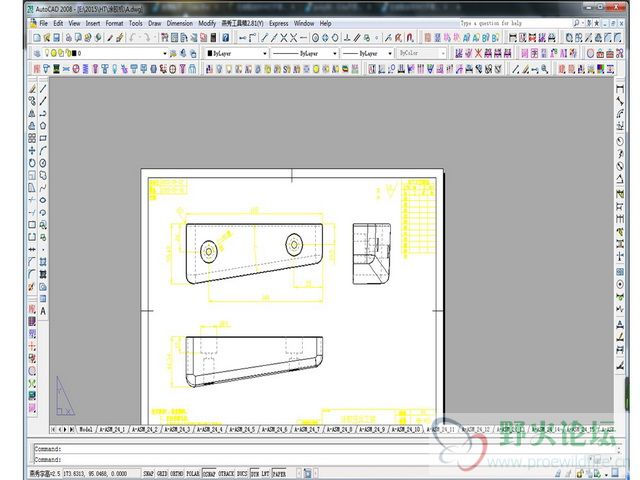This screenshot has width=640, height=480.
Task: Open the Format menu
Action: pos(114,23)
